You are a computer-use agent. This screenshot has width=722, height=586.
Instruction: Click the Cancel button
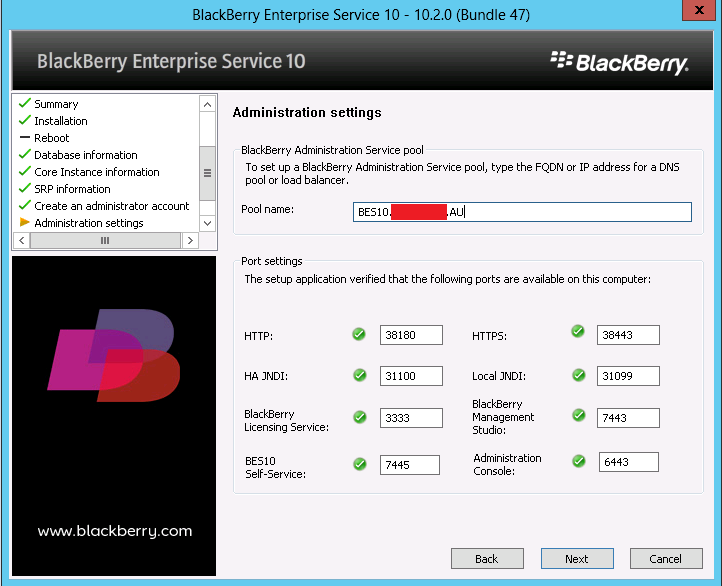click(666, 558)
